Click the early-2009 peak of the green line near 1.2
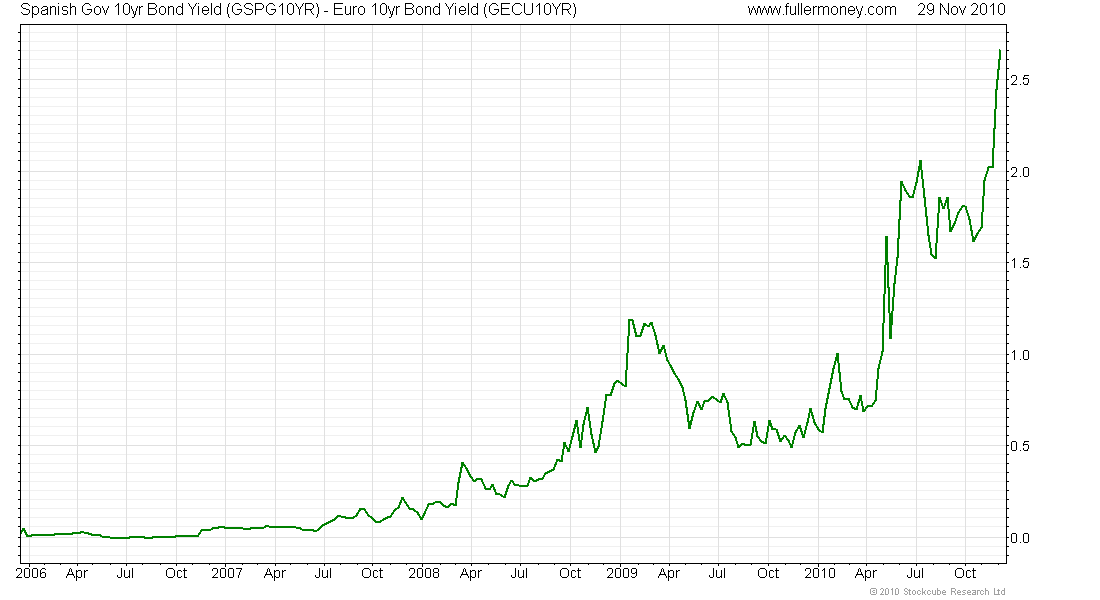 tap(630, 320)
